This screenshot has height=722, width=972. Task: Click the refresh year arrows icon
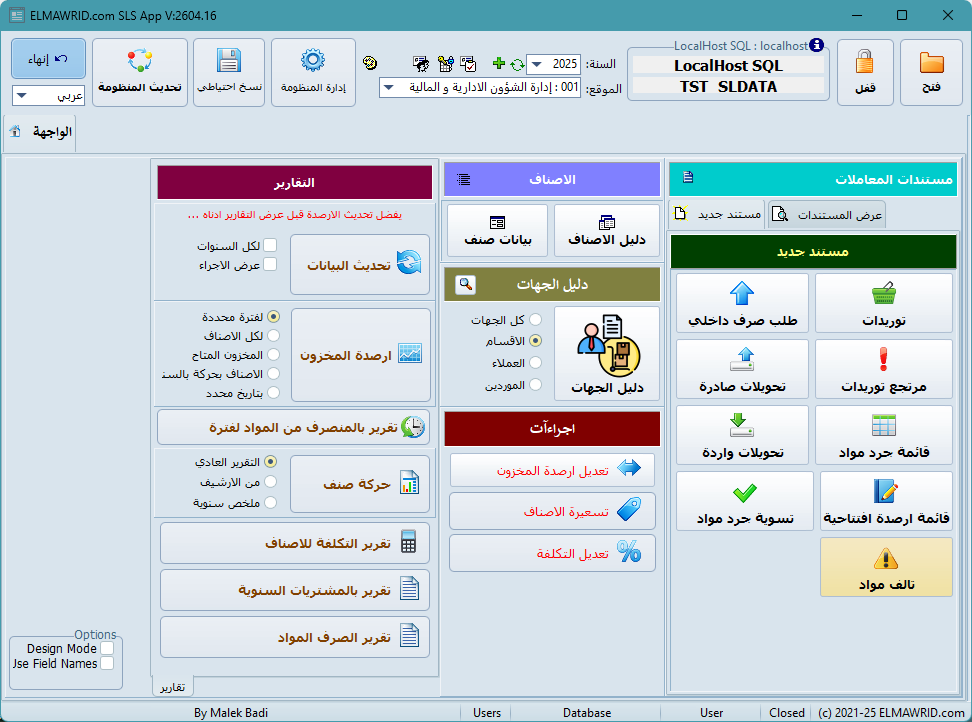519,63
